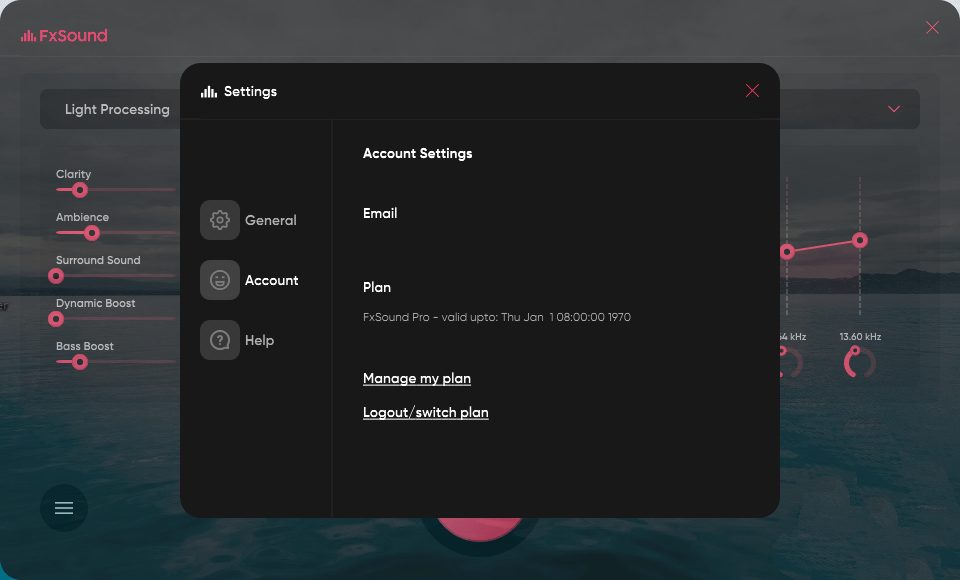The height and width of the screenshot is (580, 960).
Task: Click the FxSound logo
Action: pyautogui.click(x=64, y=36)
